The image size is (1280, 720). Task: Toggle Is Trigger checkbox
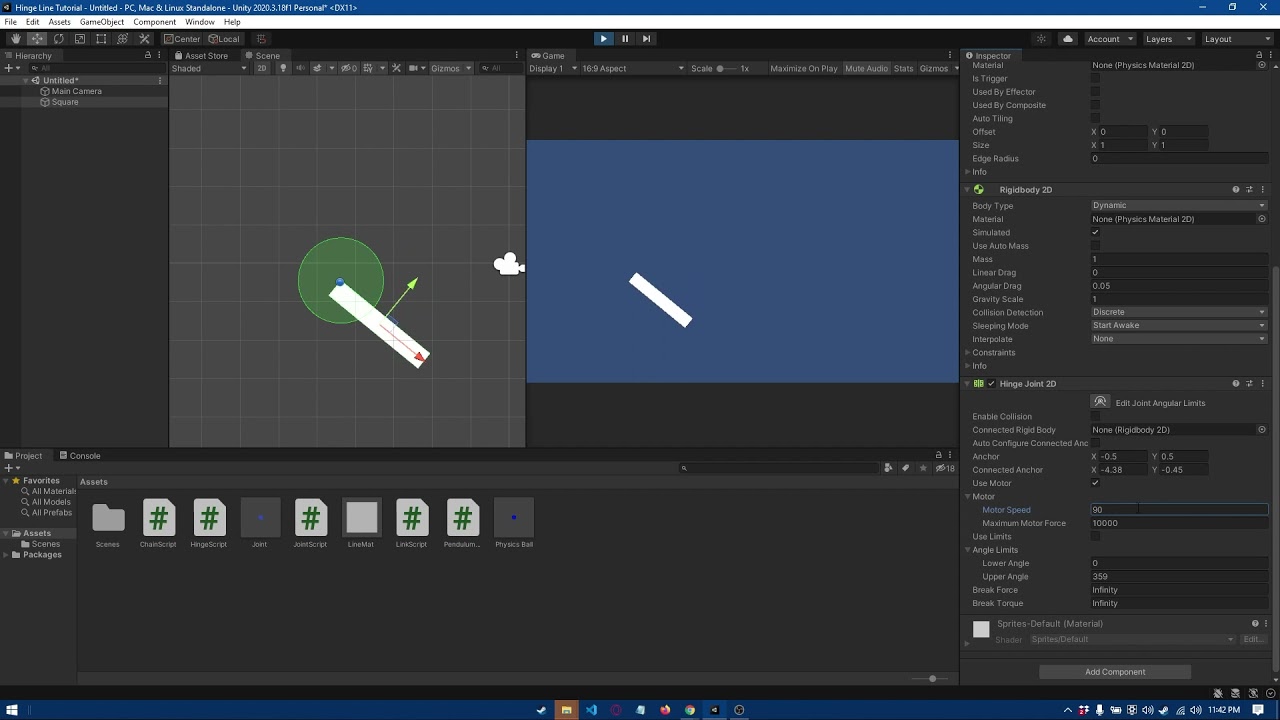click(x=1095, y=78)
